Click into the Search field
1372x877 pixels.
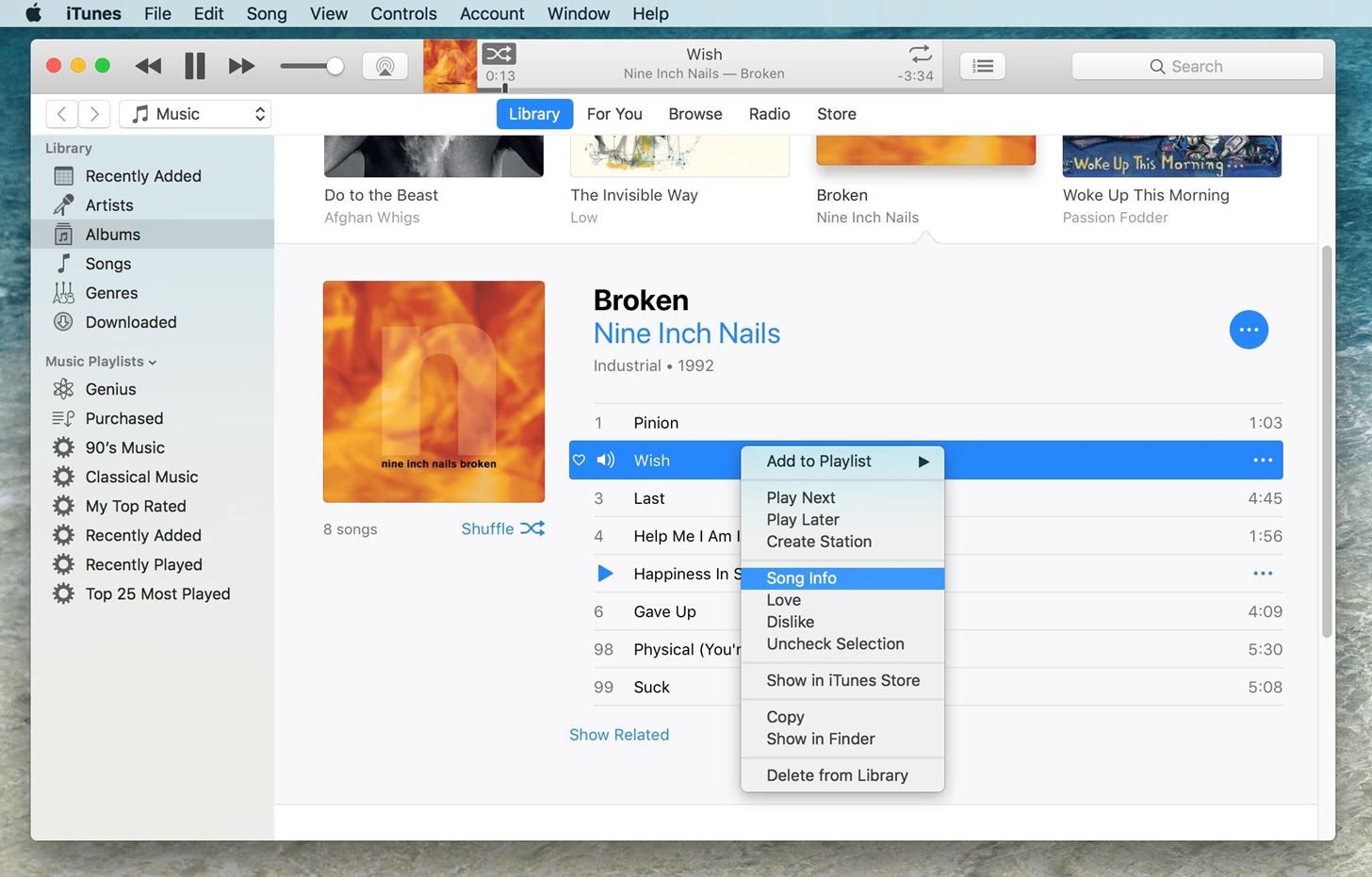click(x=1197, y=66)
